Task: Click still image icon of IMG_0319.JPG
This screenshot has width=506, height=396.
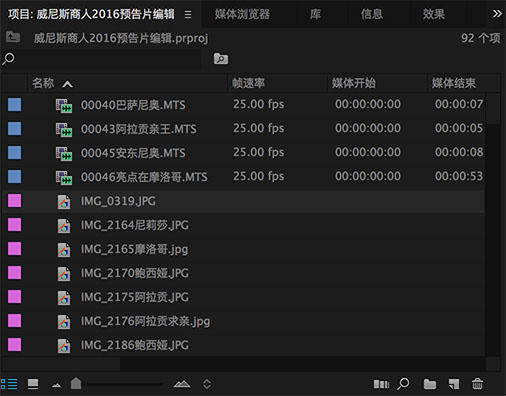Action: pos(64,202)
